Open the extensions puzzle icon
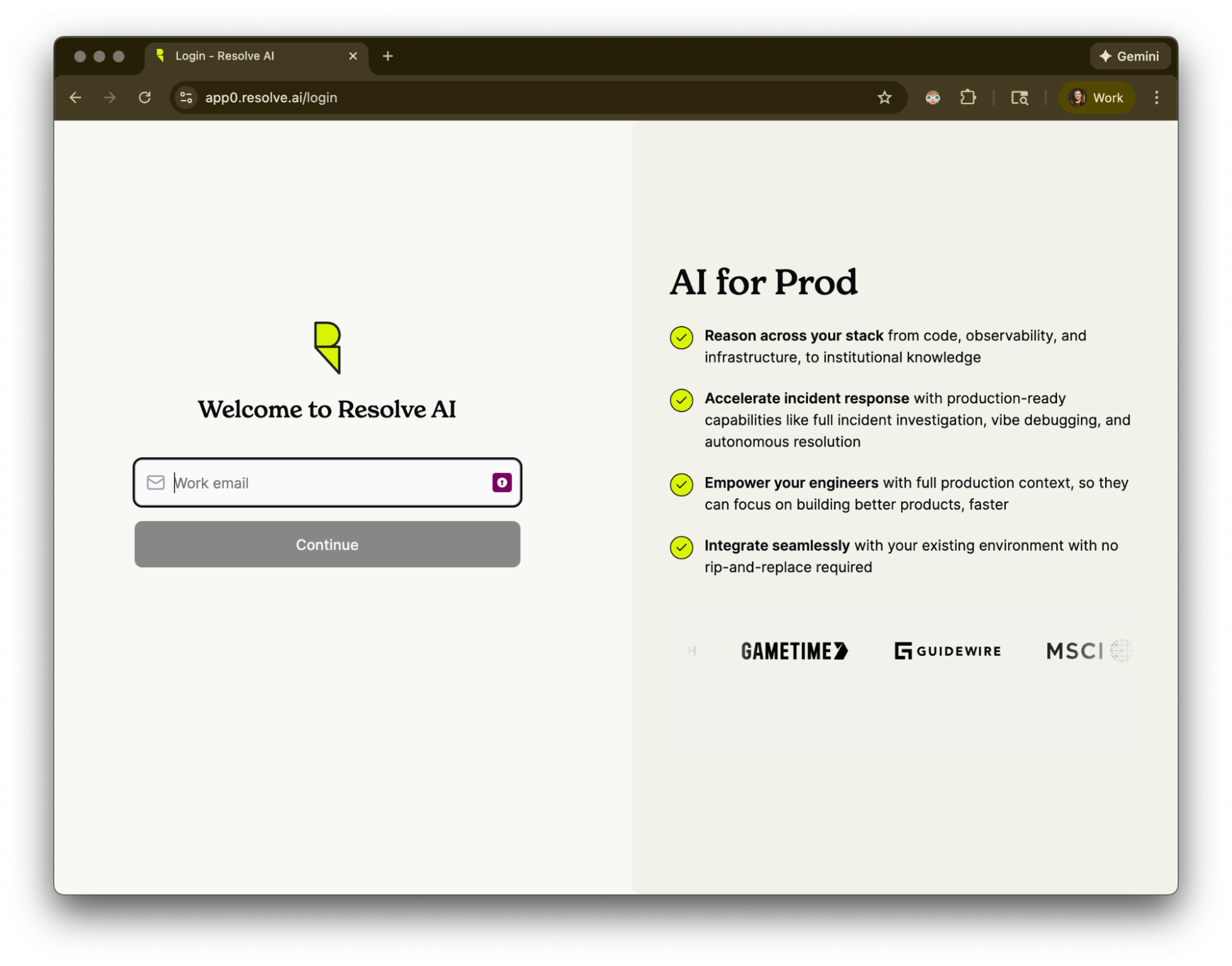1232x966 pixels. pos(968,97)
